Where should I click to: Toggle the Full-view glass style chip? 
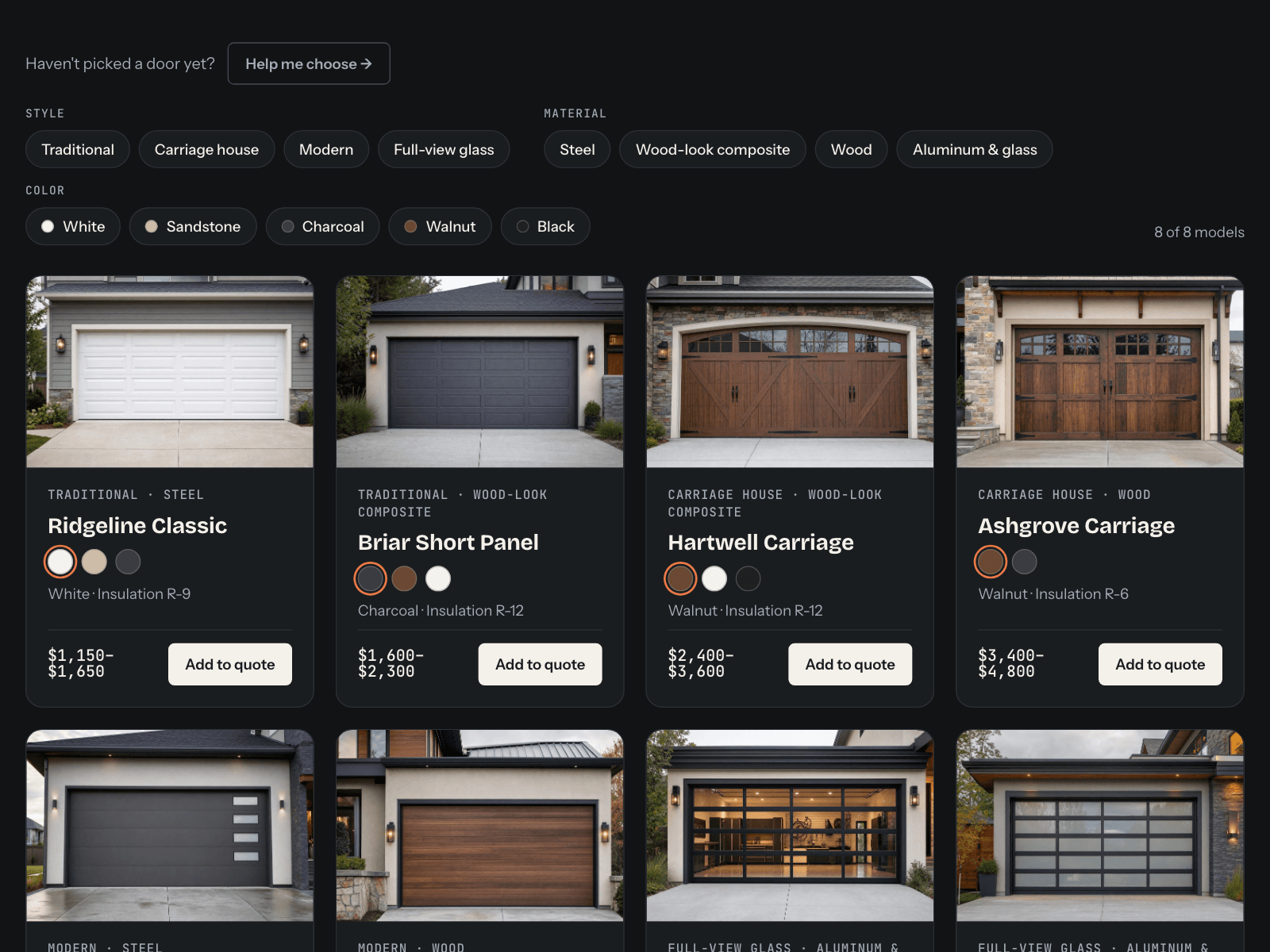pos(444,149)
